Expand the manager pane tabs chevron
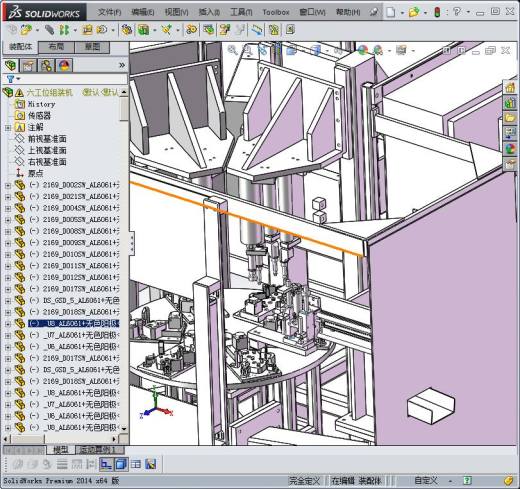The width and height of the screenshot is (520, 489). (x=122, y=65)
